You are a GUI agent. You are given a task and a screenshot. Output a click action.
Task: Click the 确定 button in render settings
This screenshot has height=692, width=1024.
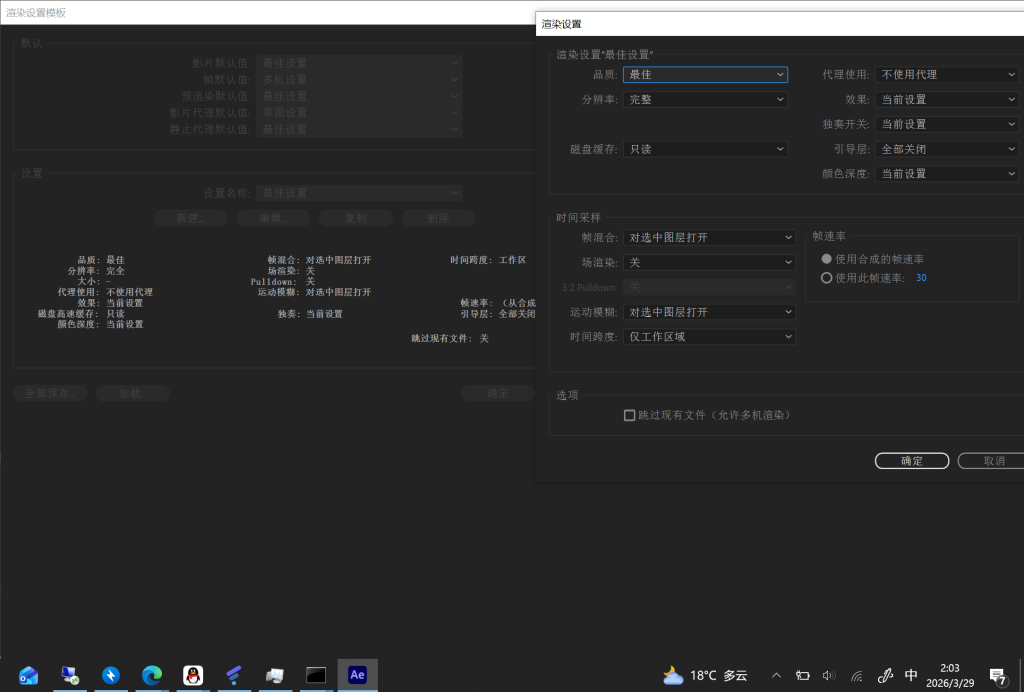pyautogui.click(x=911, y=461)
